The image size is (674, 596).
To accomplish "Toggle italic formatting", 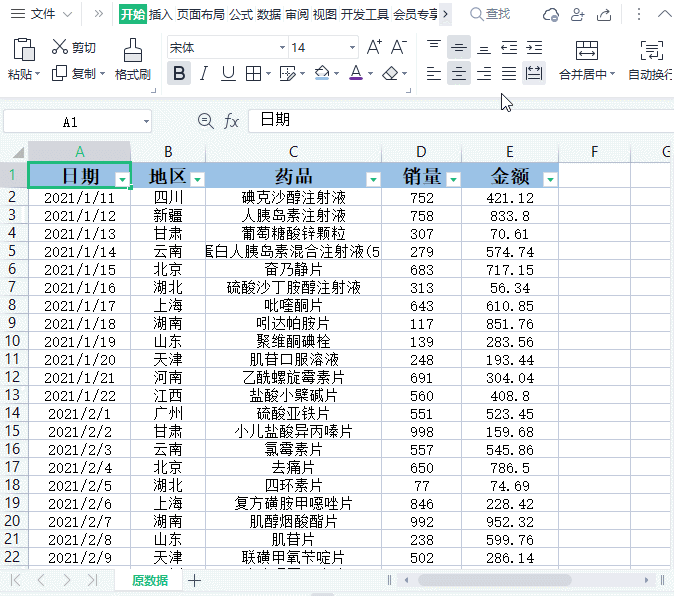I will tap(204, 73).
